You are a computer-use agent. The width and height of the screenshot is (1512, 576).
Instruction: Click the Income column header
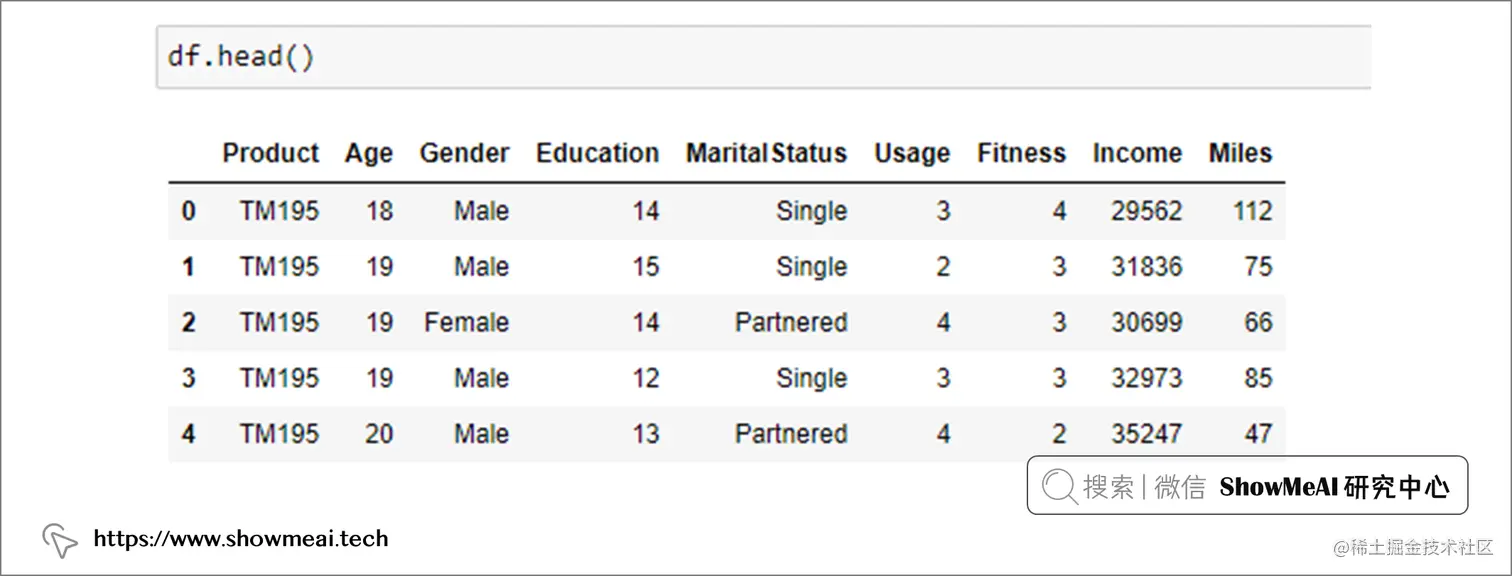(x=1137, y=154)
